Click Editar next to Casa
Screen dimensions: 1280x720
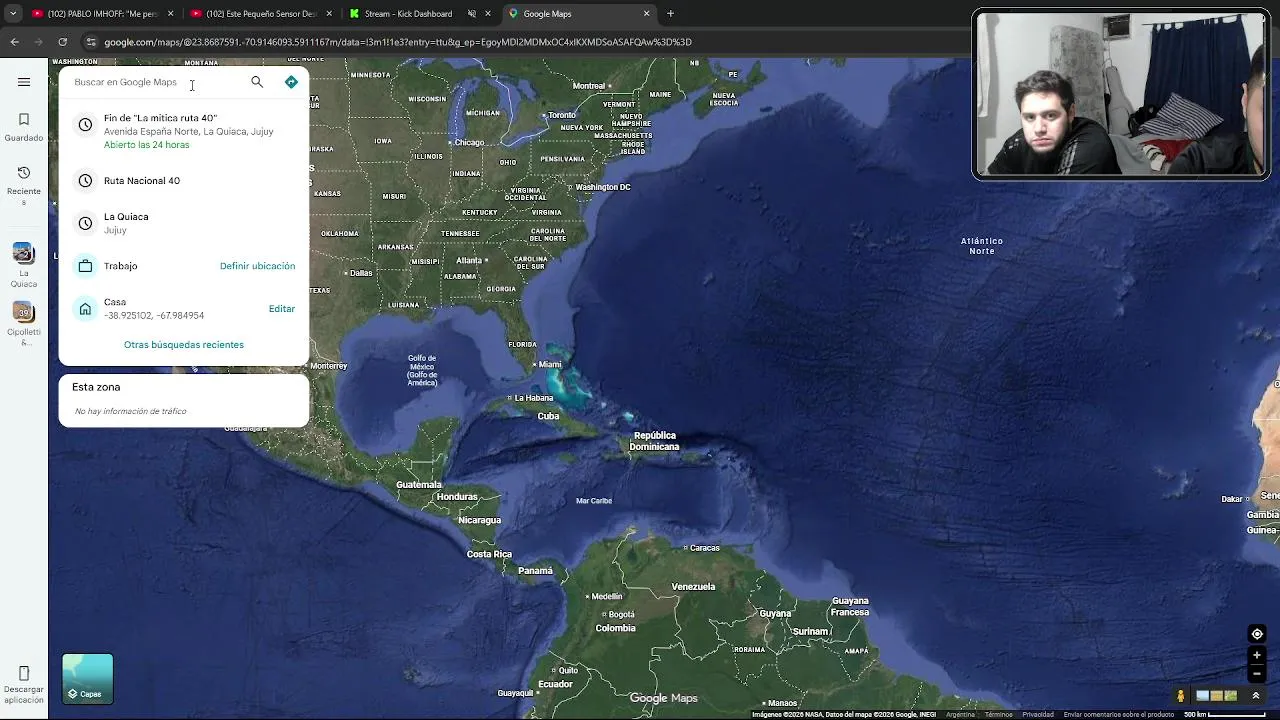[x=282, y=309]
